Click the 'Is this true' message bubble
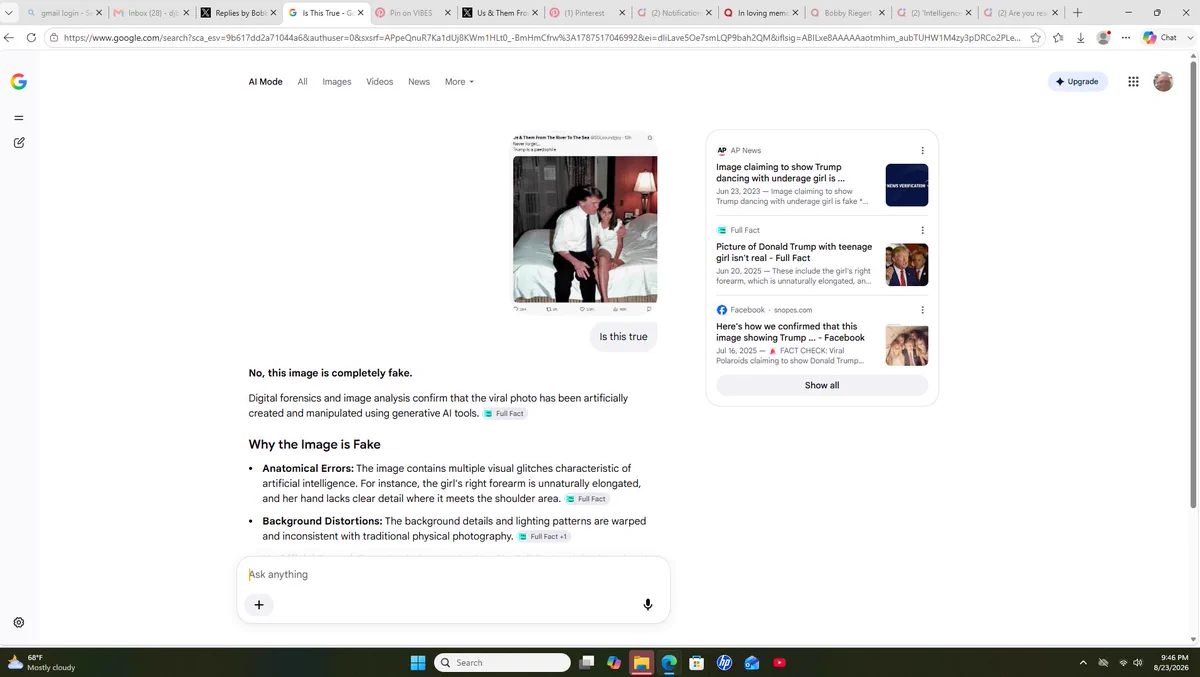The image size is (1200, 677). point(623,337)
